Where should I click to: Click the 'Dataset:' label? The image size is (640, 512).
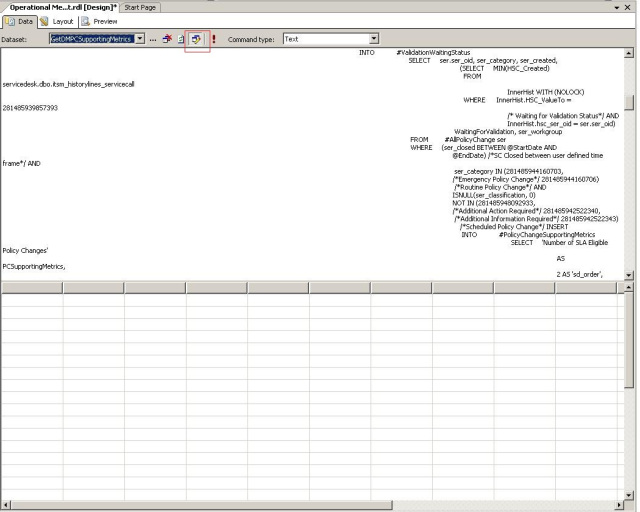coord(14,40)
